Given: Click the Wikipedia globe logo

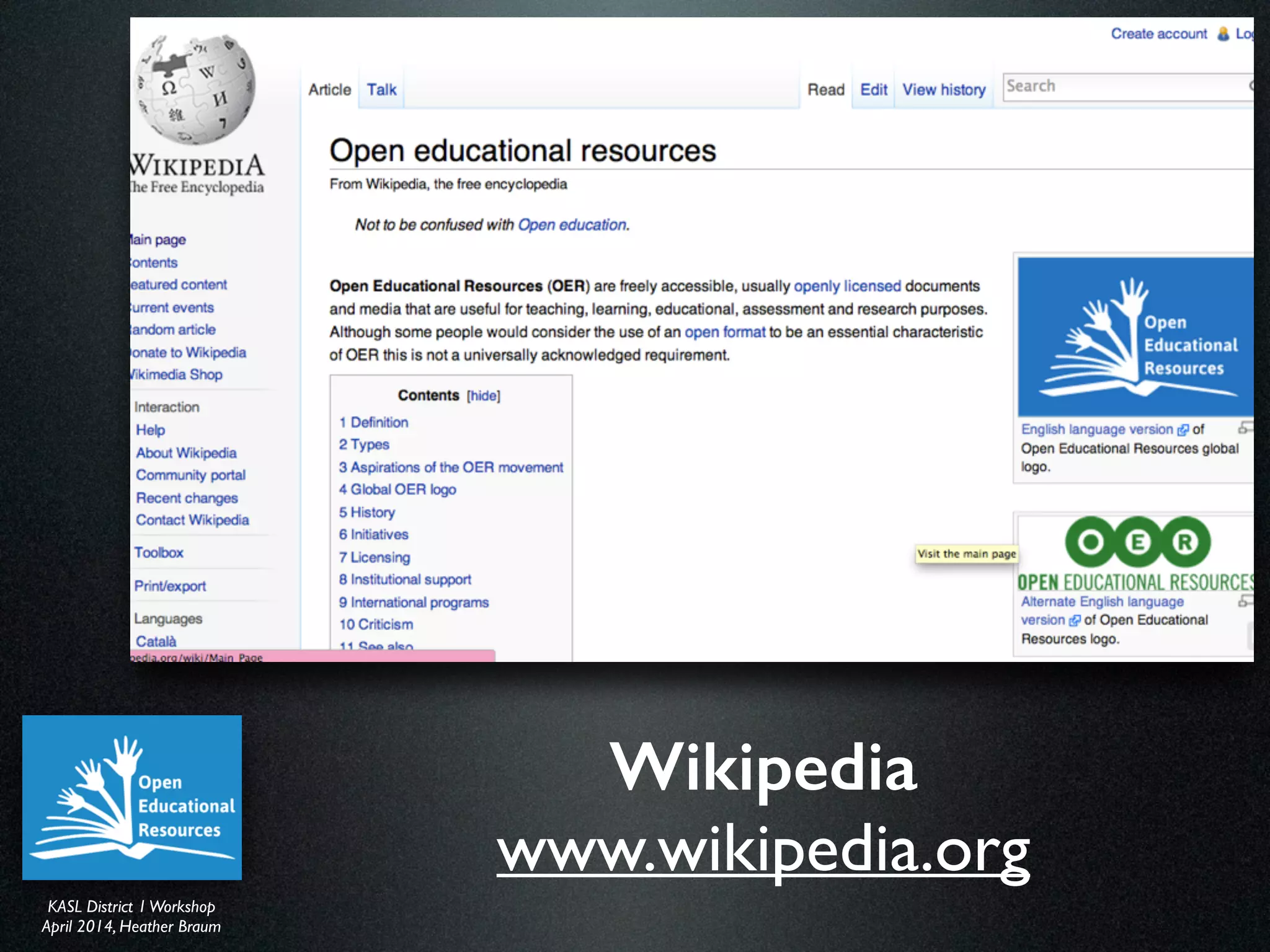Looking at the screenshot, I should tap(195, 90).
